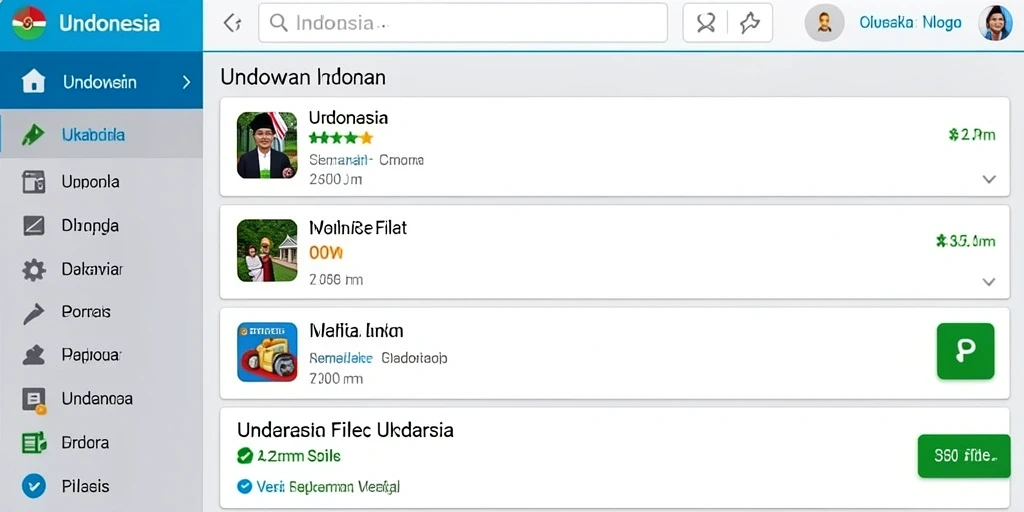Select Dakaviar in the sidebar
Image resolution: width=1024 pixels, height=512 pixels.
[92, 269]
